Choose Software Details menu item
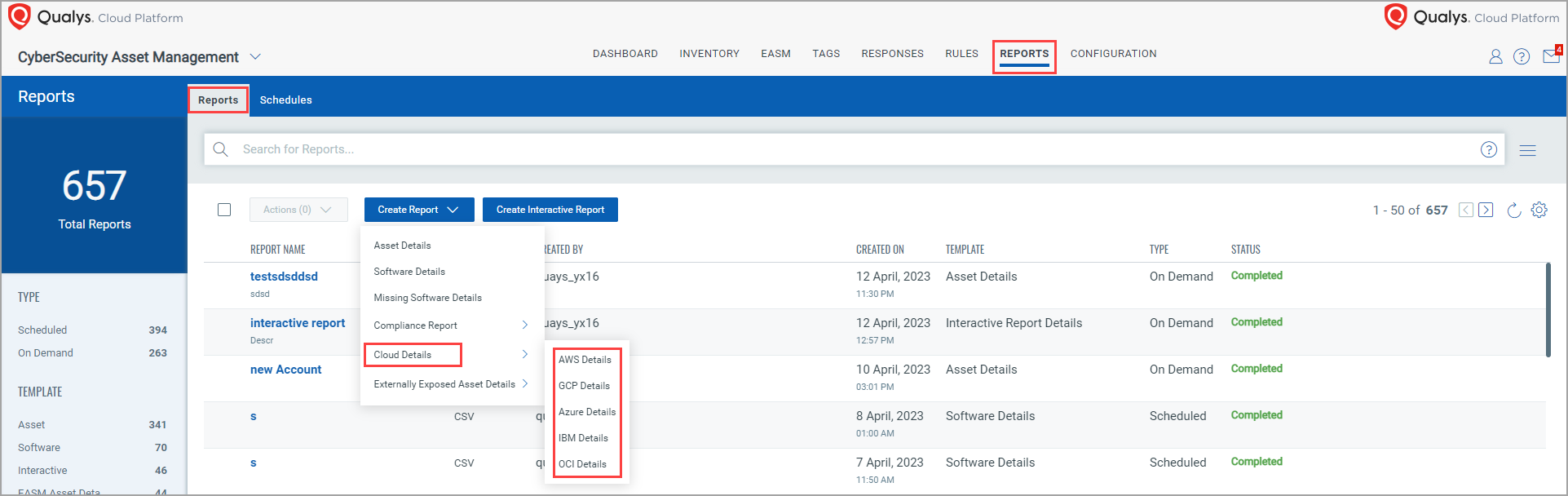 (x=409, y=272)
